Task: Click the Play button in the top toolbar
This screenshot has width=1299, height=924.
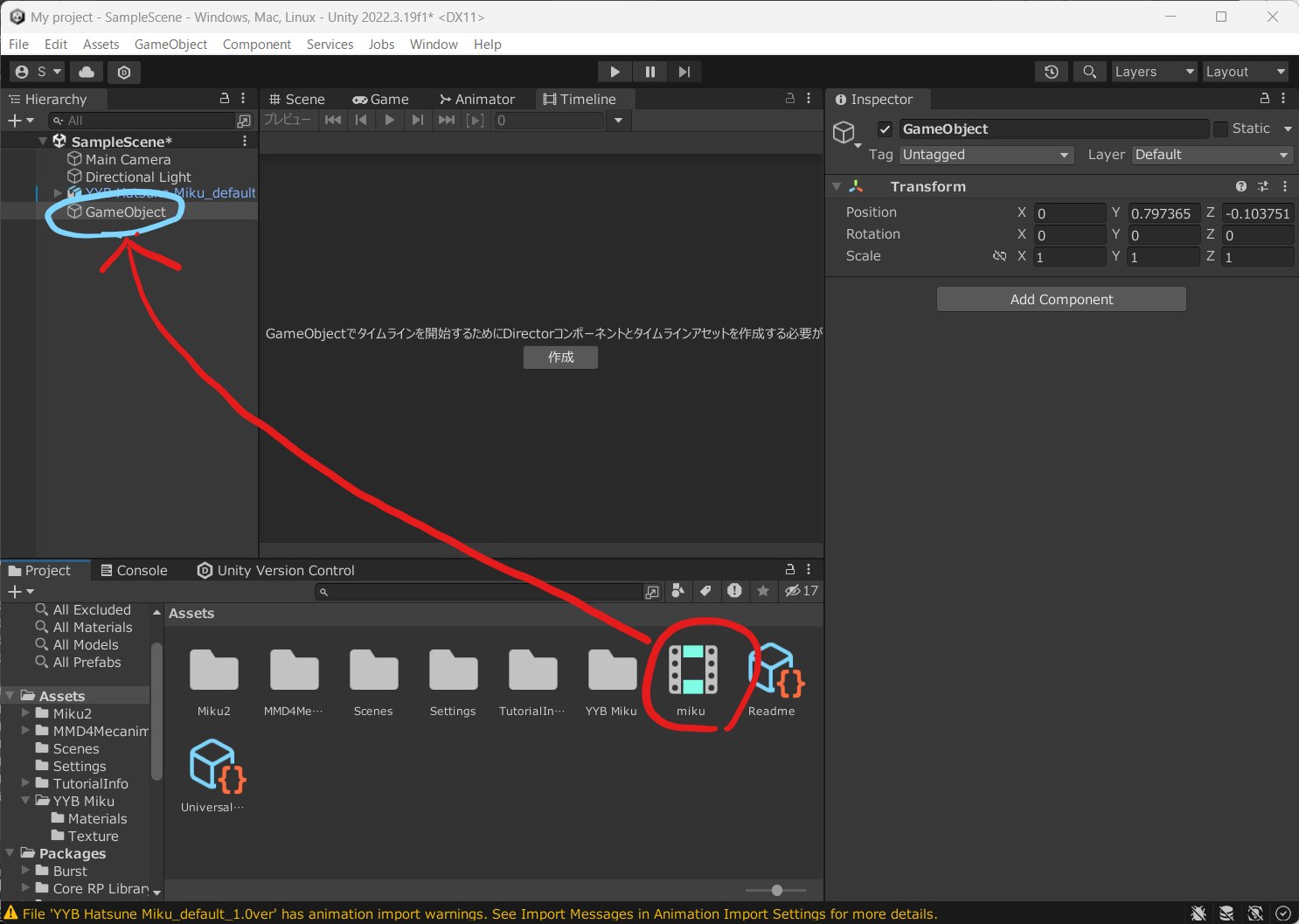Action: 615,72
